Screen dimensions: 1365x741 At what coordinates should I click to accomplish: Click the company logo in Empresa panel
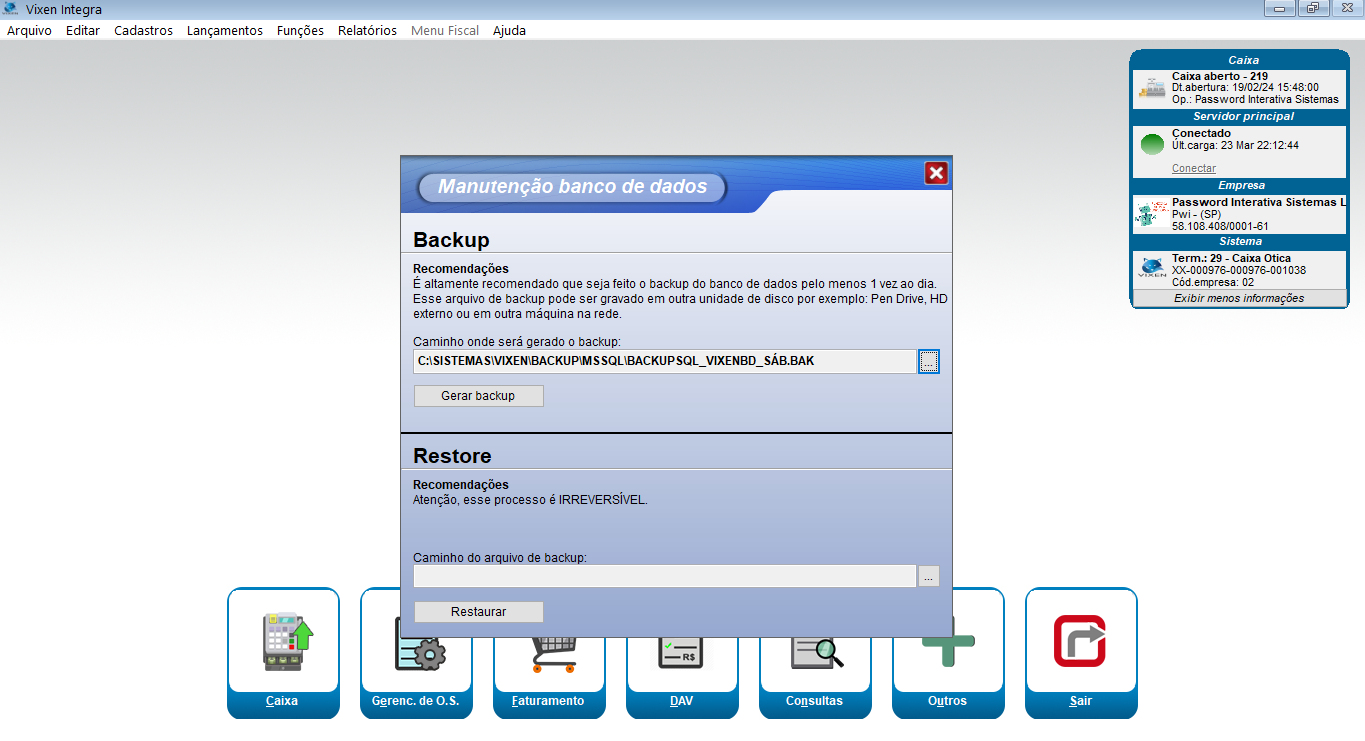[1151, 213]
